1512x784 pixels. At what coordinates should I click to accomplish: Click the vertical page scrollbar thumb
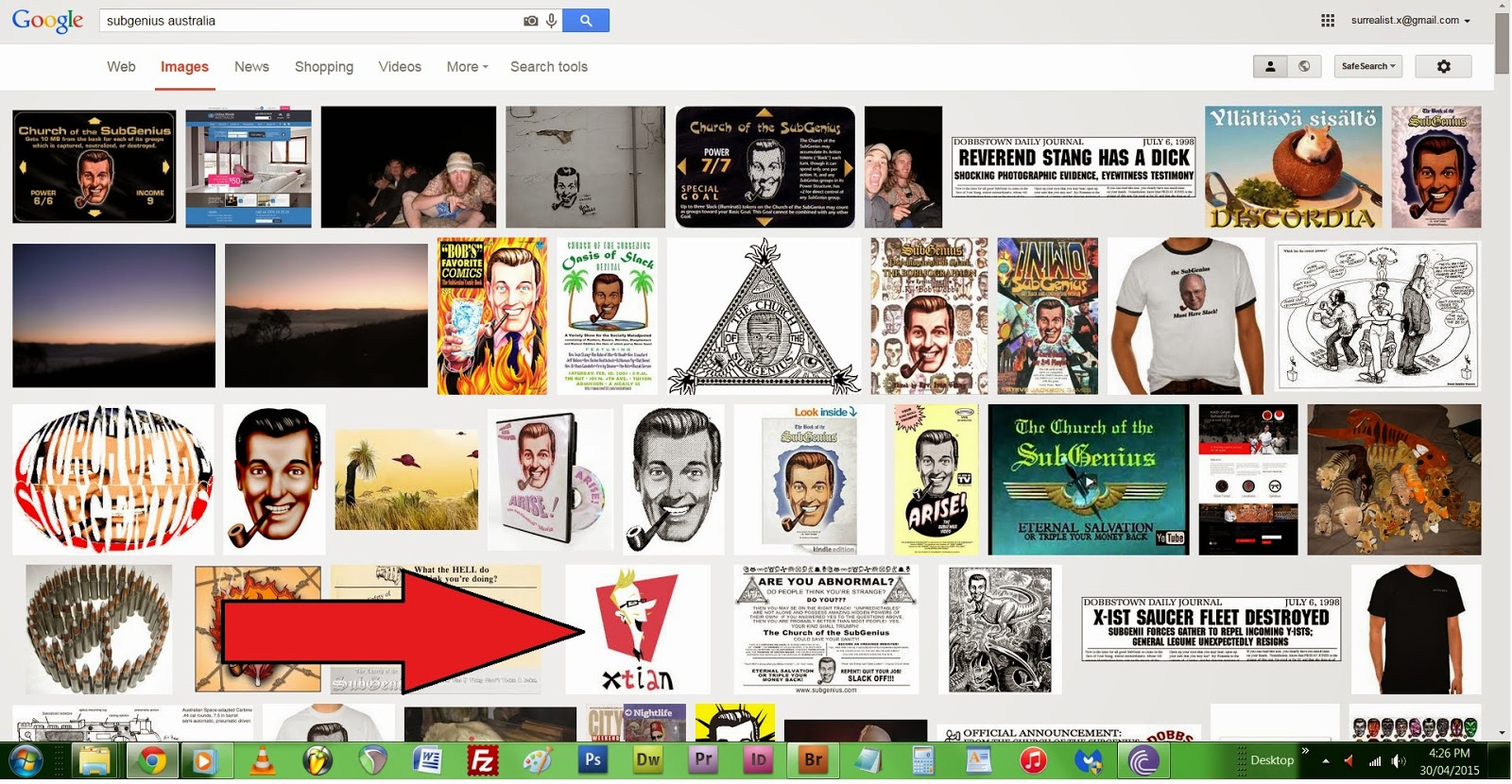pos(1503,44)
